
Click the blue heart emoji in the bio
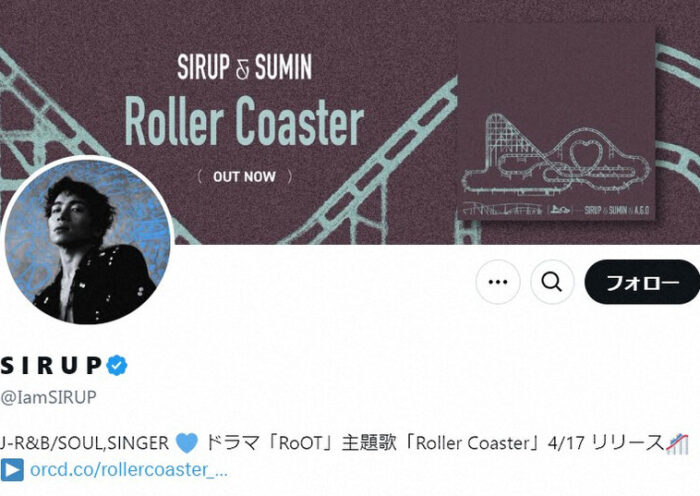coord(187,443)
